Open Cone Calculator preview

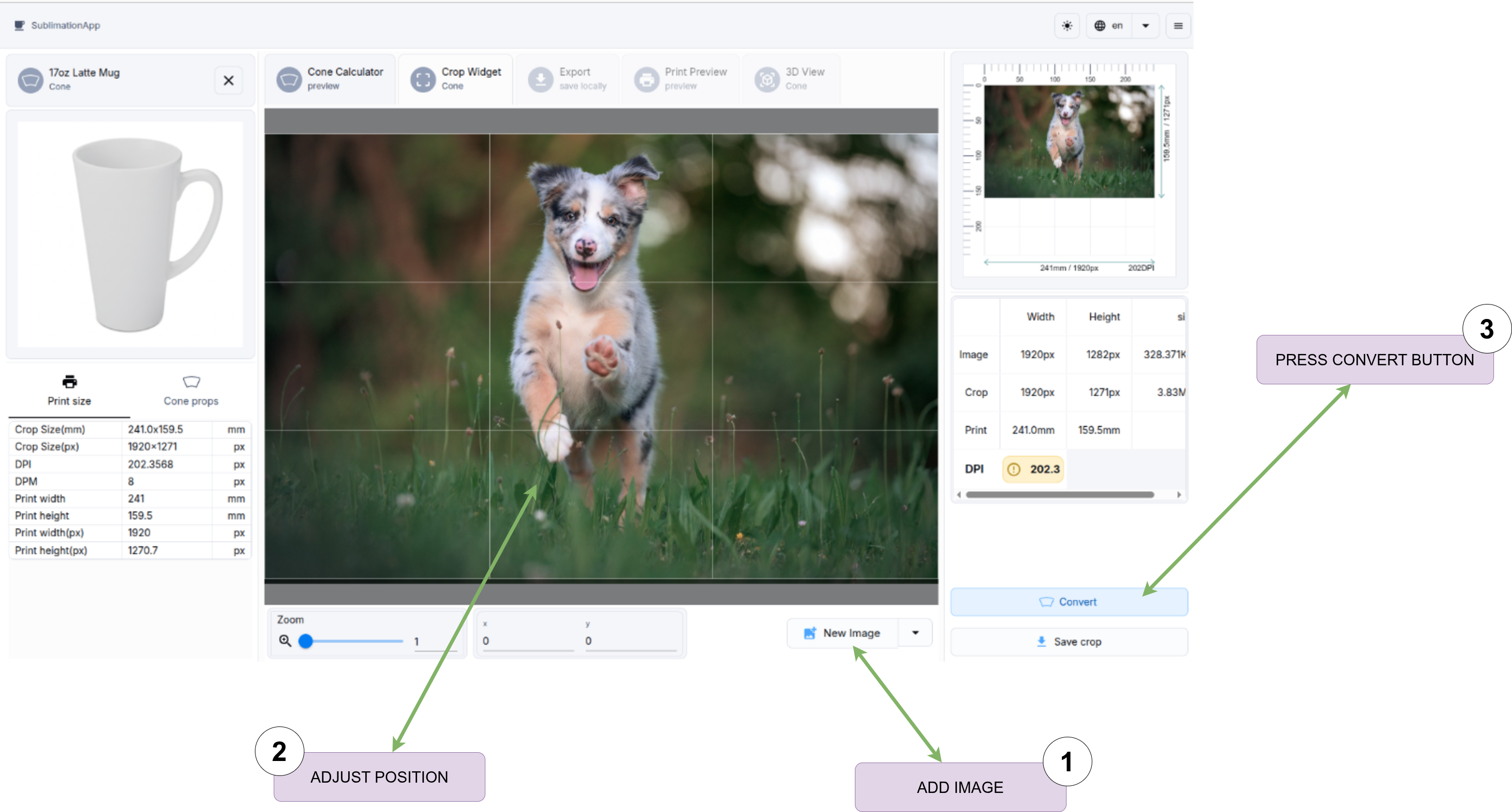(331, 79)
